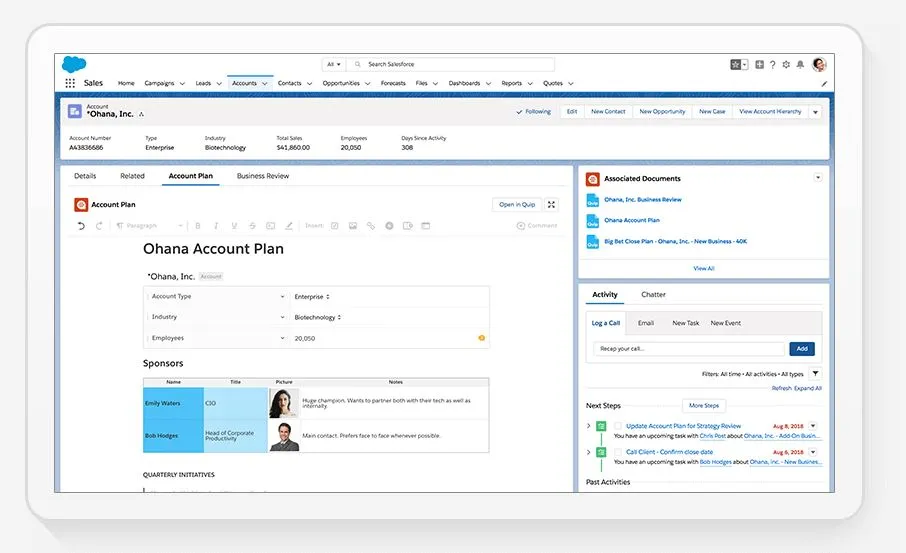Click the round Salesforce record insert icon
906x553 pixels.
tap(389, 226)
